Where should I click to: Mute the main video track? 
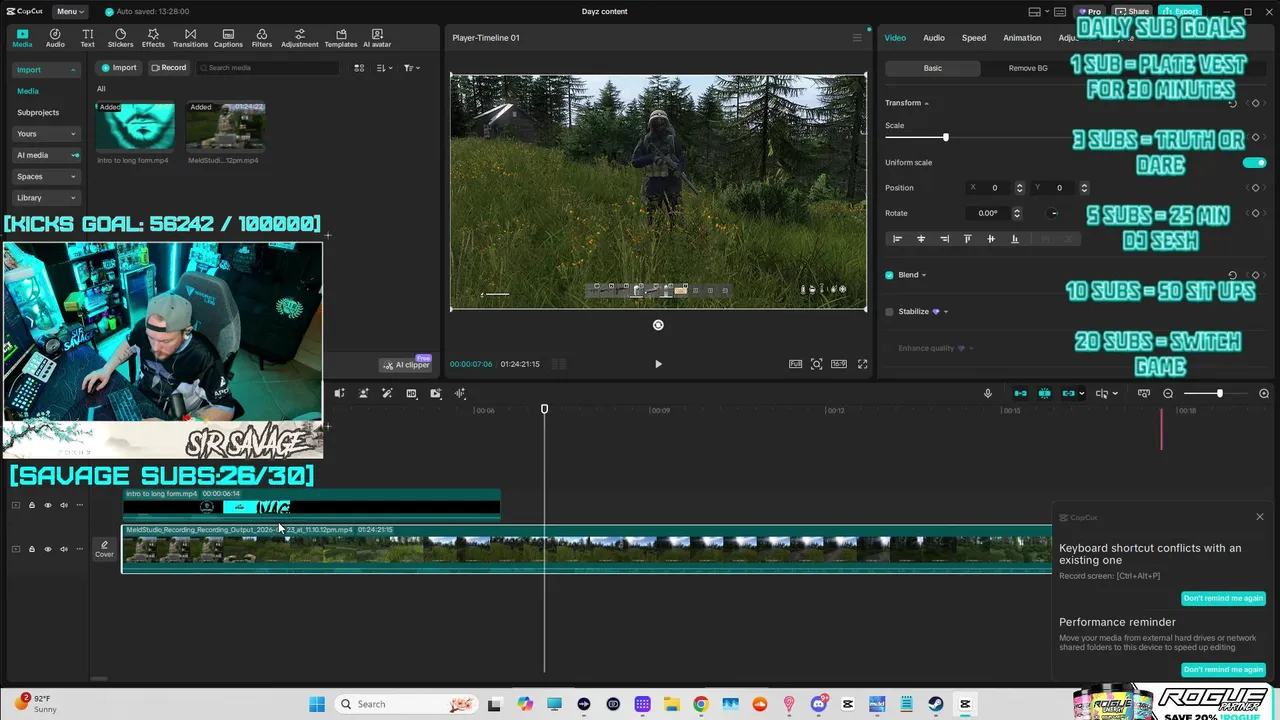64,549
